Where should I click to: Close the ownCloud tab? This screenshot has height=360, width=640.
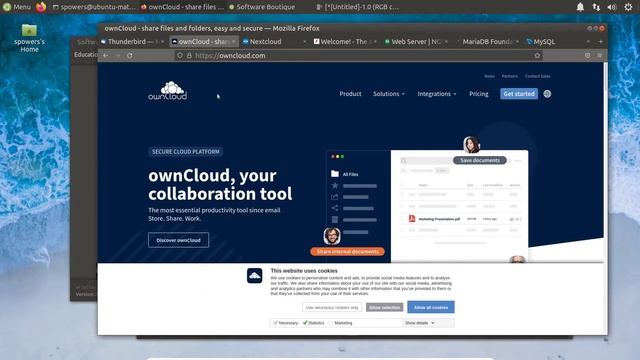click(233, 42)
